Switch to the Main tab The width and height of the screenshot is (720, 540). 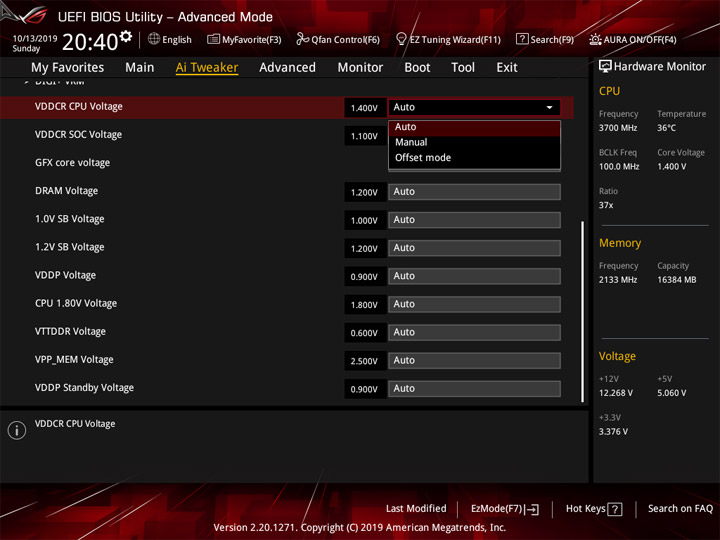coord(140,68)
